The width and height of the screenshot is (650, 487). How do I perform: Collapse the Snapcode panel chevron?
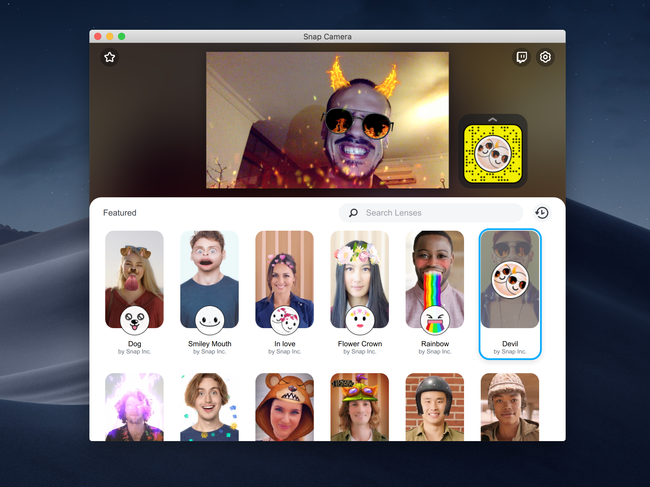point(492,119)
